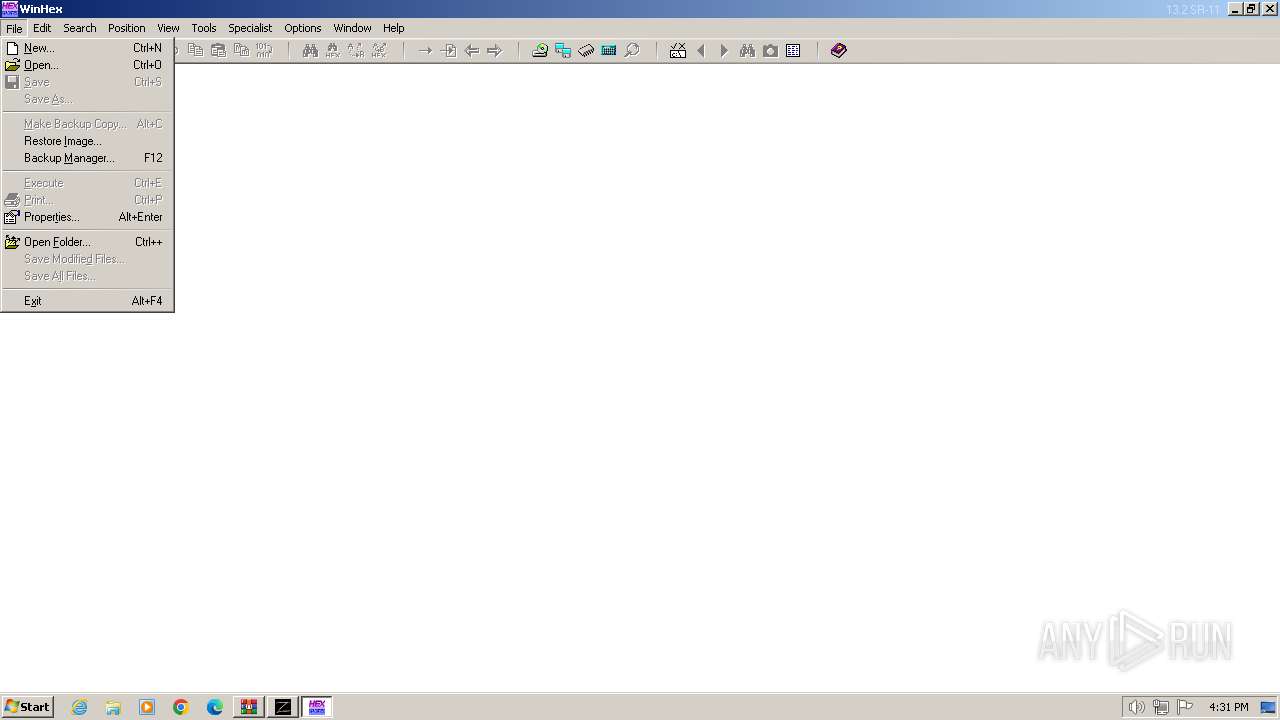The image size is (1280, 720).
Task: Switch to black Z app taskbar button
Action: 283,707
